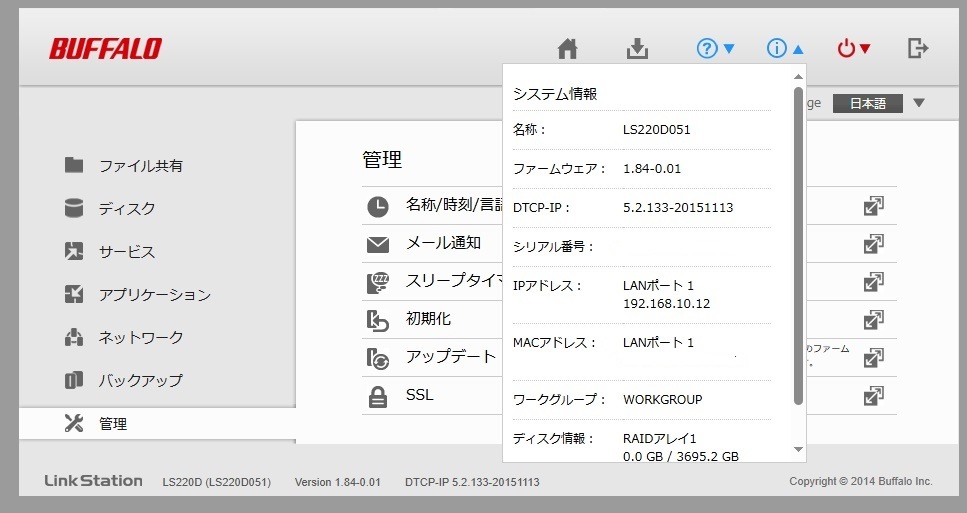Open SSL settings
This screenshot has width=967, height=513.
coord(419,395)
